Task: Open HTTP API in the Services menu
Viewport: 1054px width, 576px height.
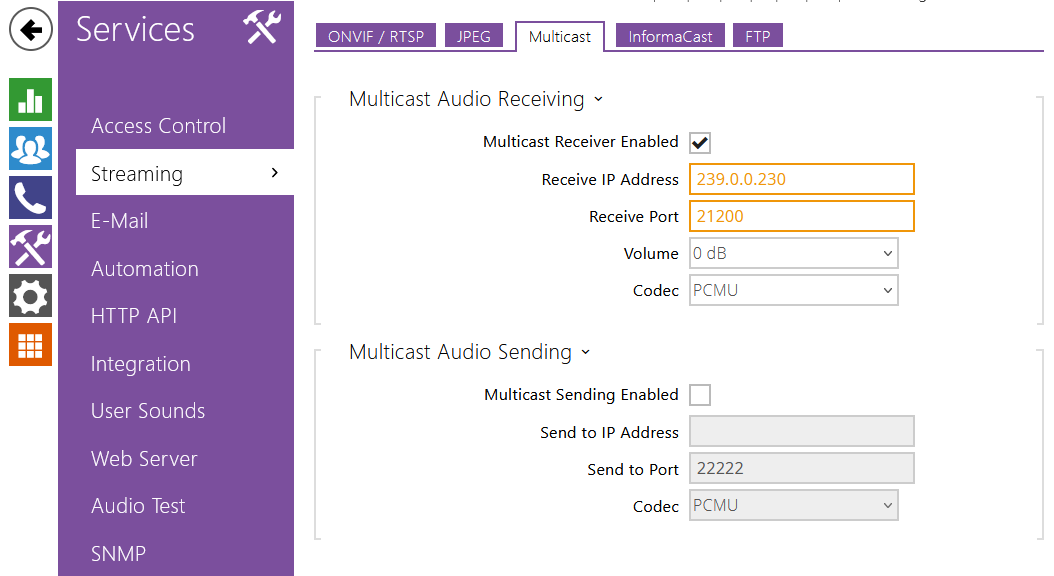Action: 134,316
